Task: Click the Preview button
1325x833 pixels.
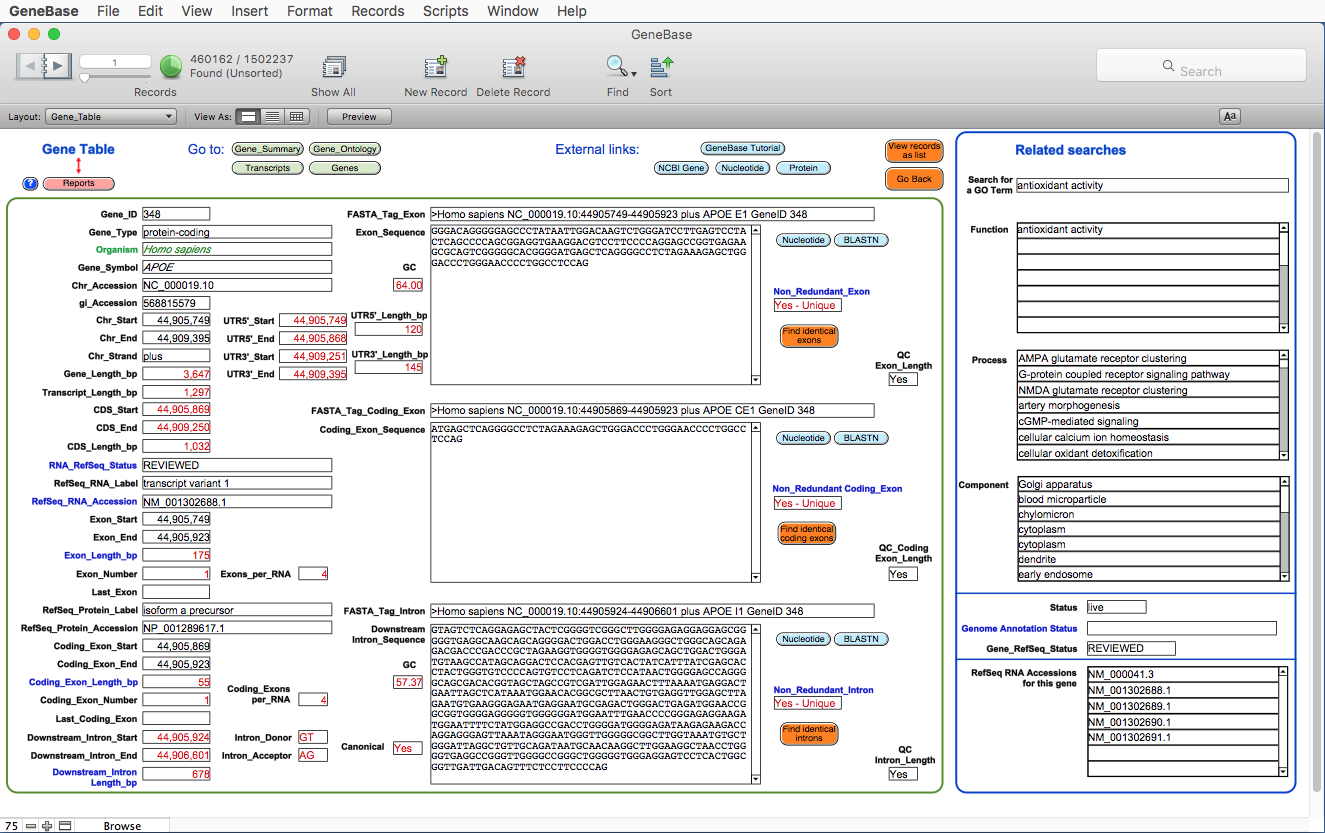Action: click(x=359, y=117)
